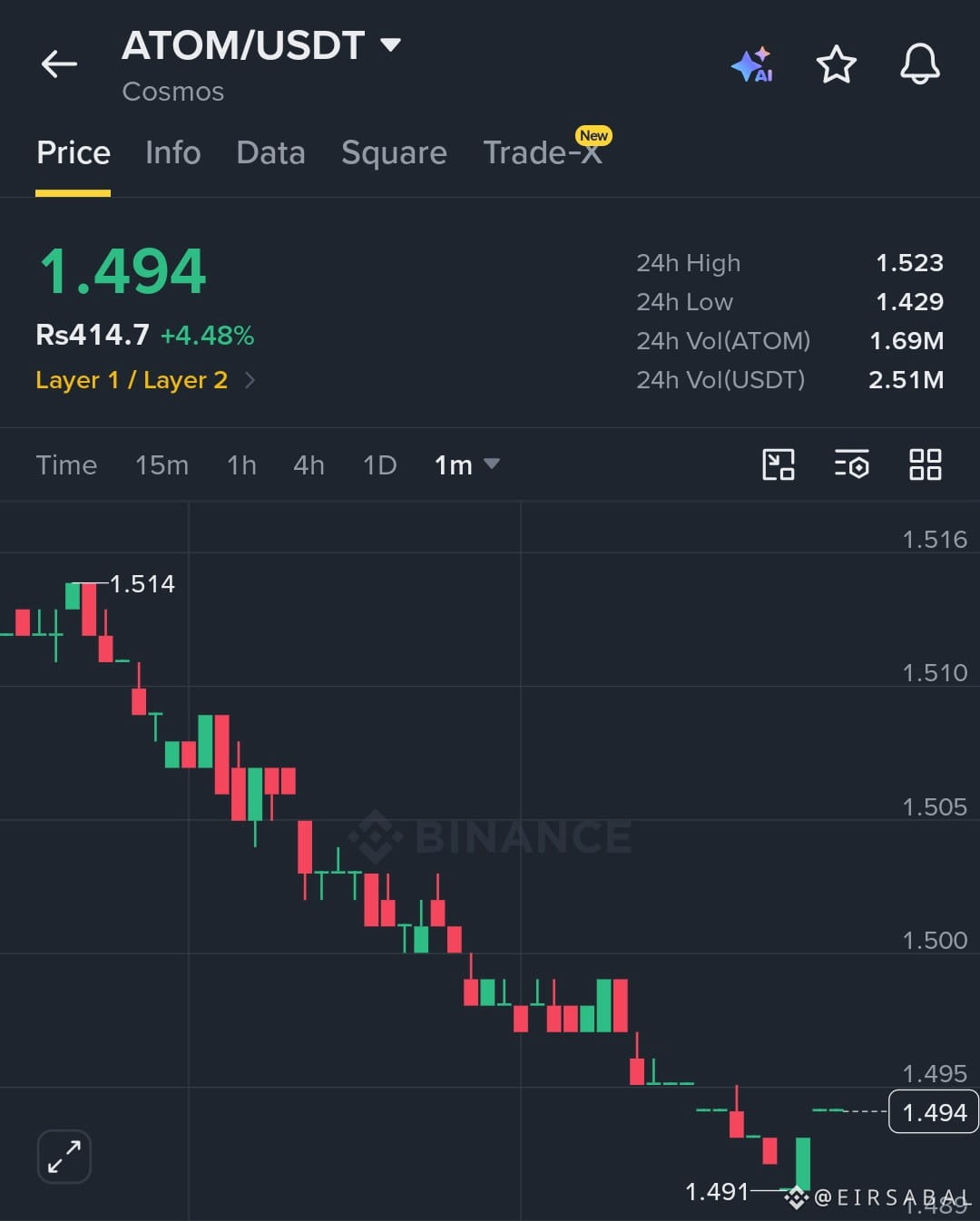Open the 1m interval dropdown
Screen dimensions: 980x1221
(x=466, y=464)
